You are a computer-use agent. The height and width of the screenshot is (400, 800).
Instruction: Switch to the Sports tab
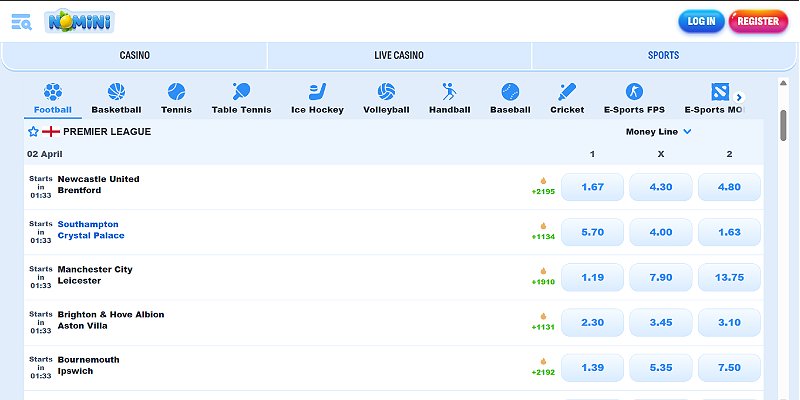(x=663, y=56)
